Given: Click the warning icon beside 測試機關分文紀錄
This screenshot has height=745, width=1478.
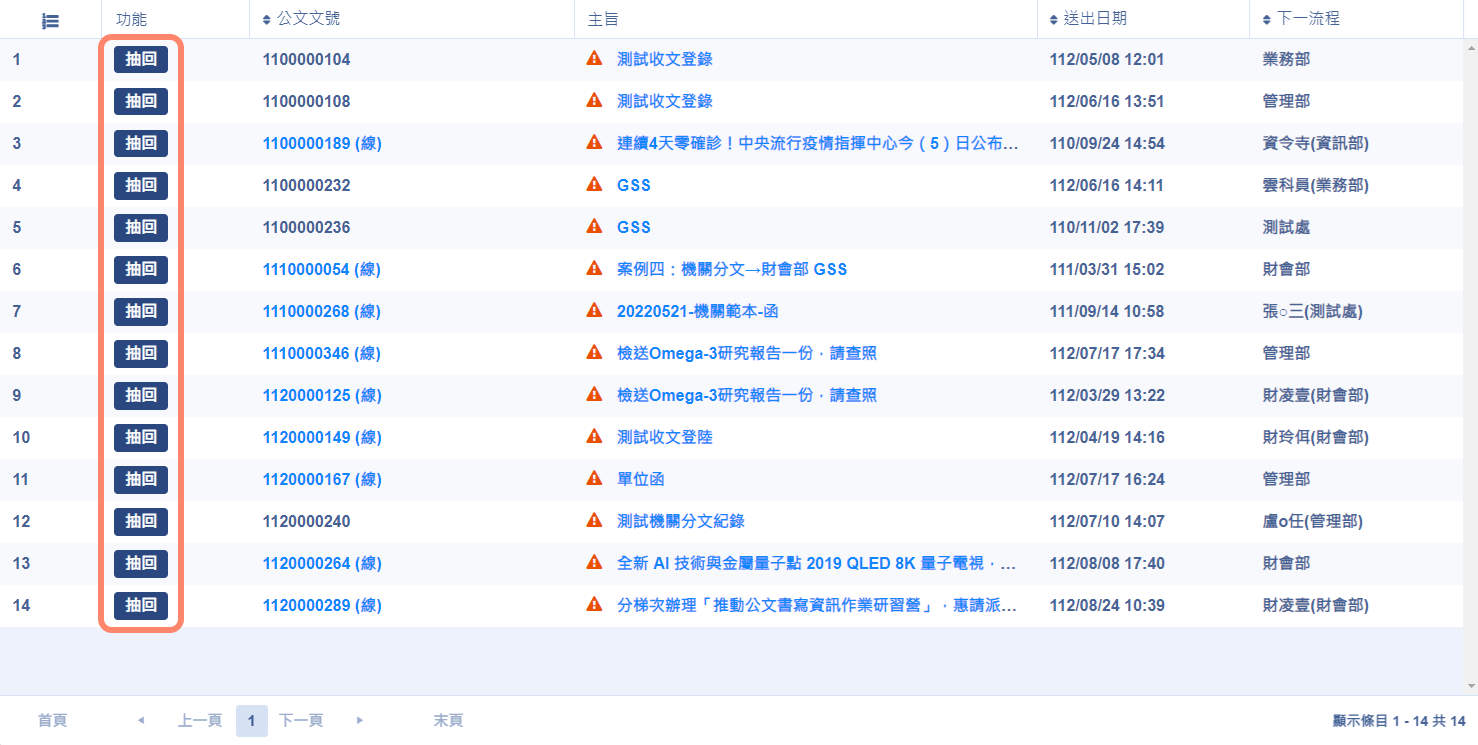Looking at the screenshot, I should click(594, 521).
